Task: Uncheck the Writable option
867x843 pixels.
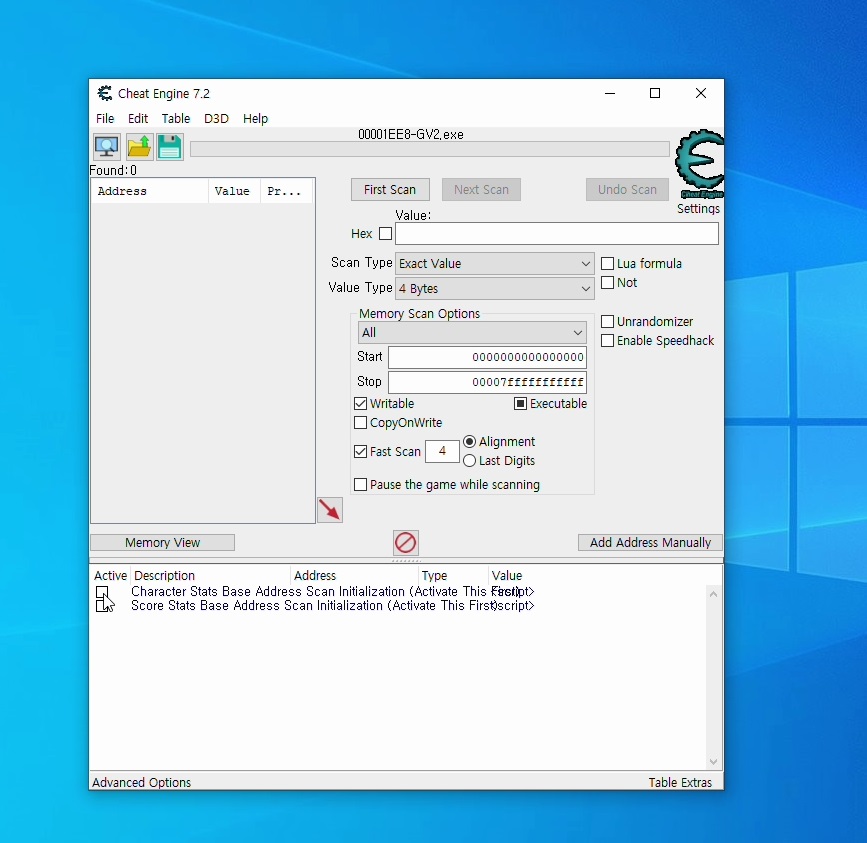Action: tap(361, 404)
